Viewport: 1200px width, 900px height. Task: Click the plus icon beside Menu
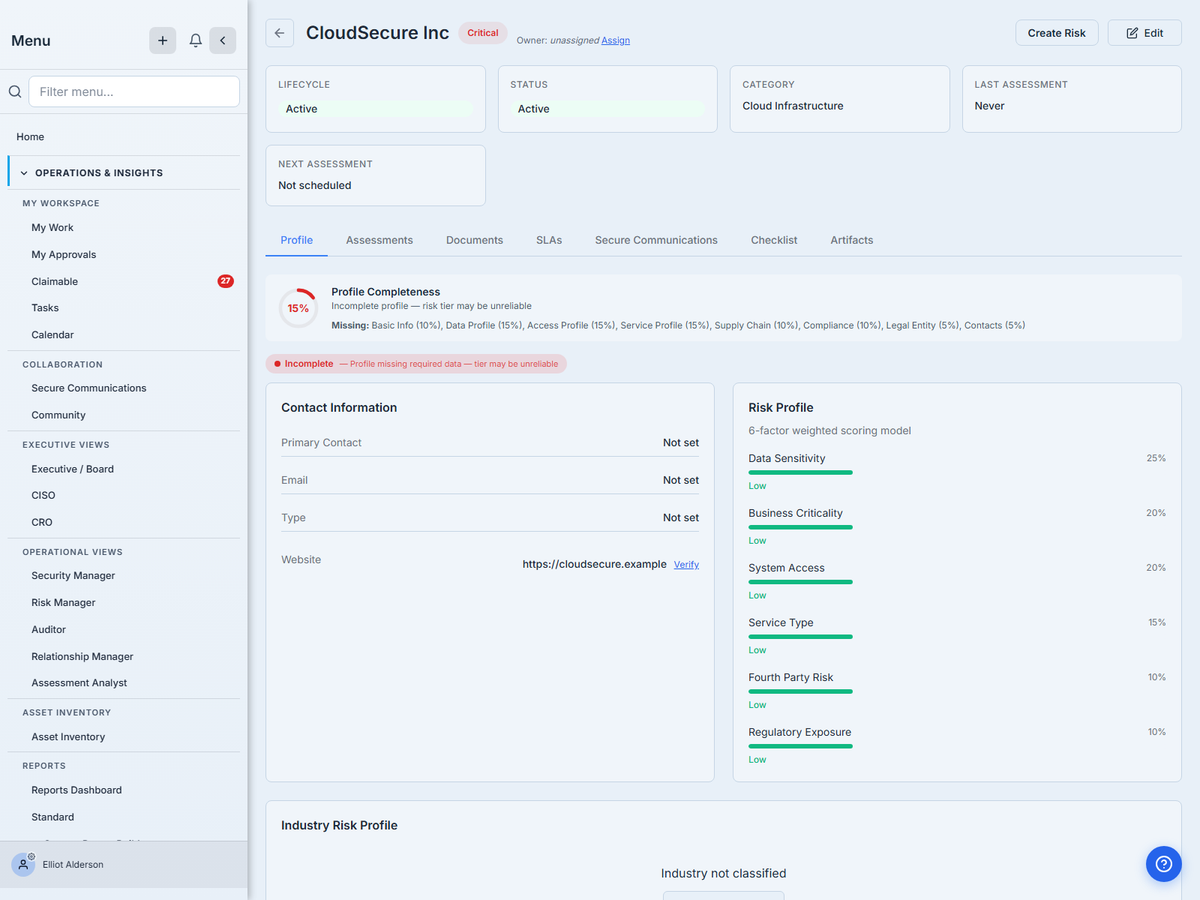(163, 41)
